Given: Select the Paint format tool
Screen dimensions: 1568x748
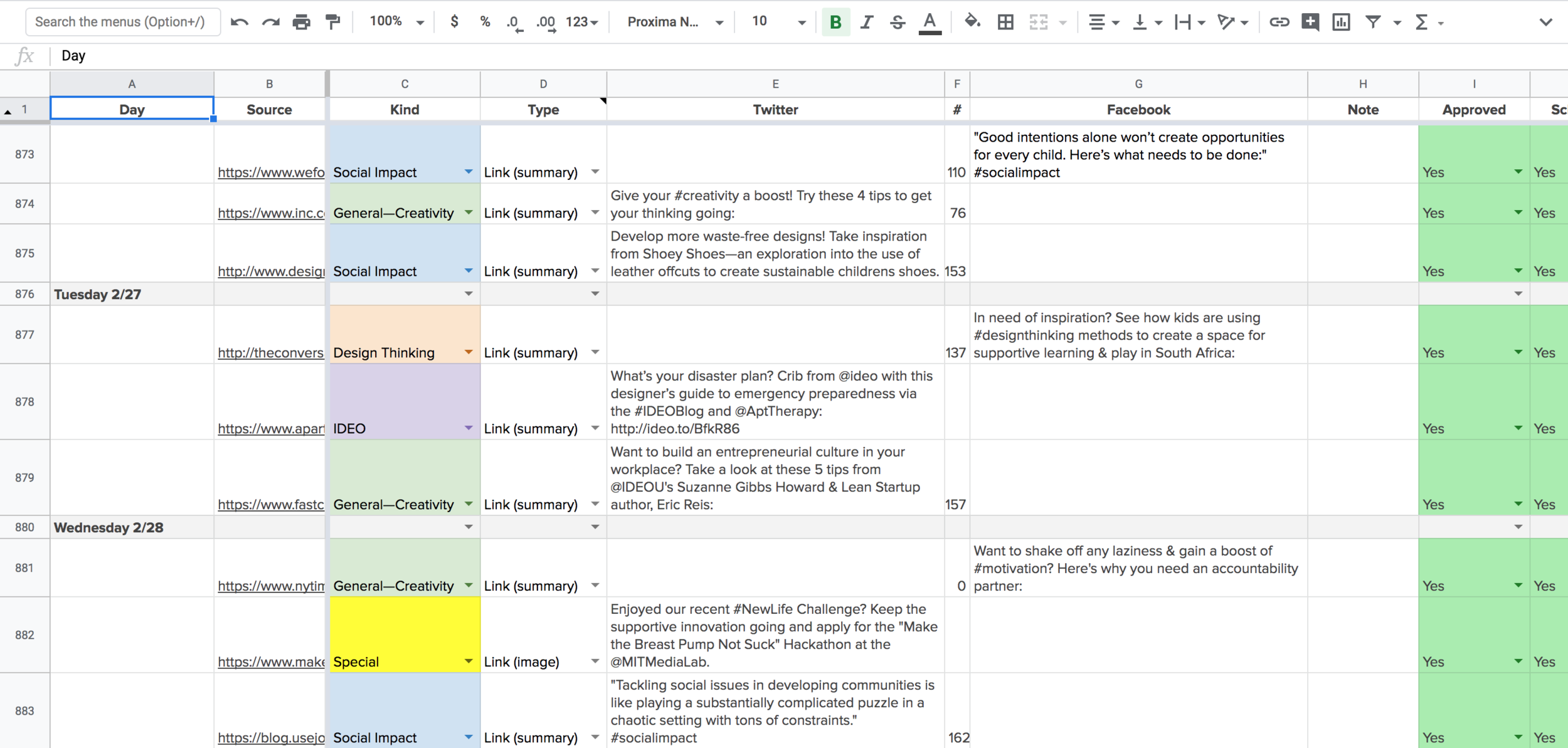Looking at the screenshot, I should point(333,21).
